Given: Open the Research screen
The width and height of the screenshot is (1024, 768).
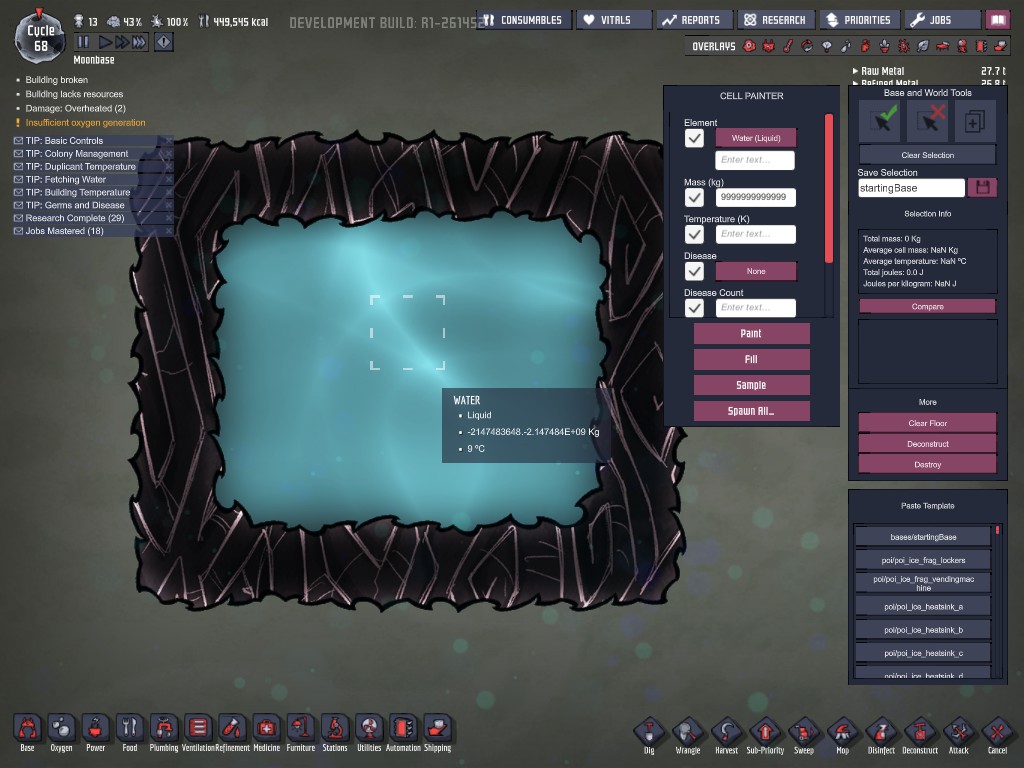Looking at the screenshot, I should (775, 20).
